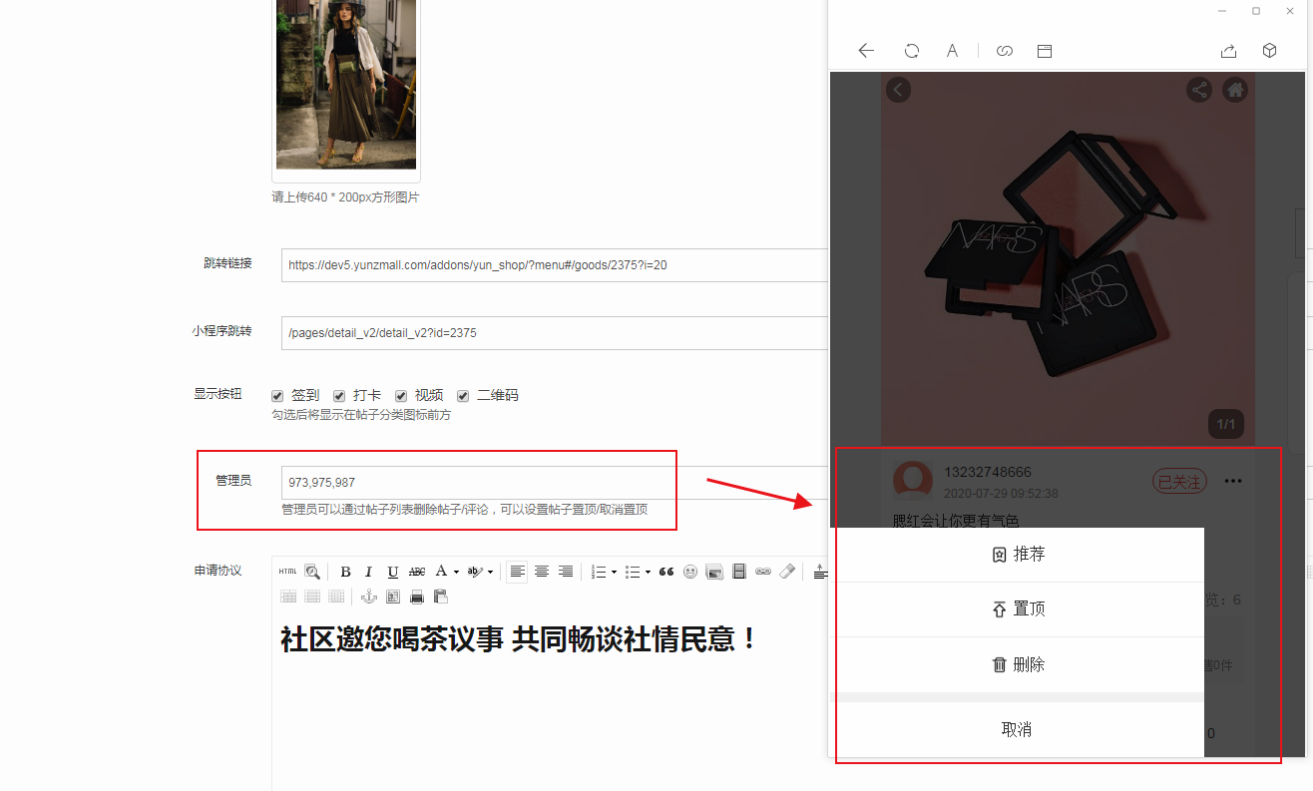
Task: Expand the unordered list style dropdown
Action: click(647, 572)
